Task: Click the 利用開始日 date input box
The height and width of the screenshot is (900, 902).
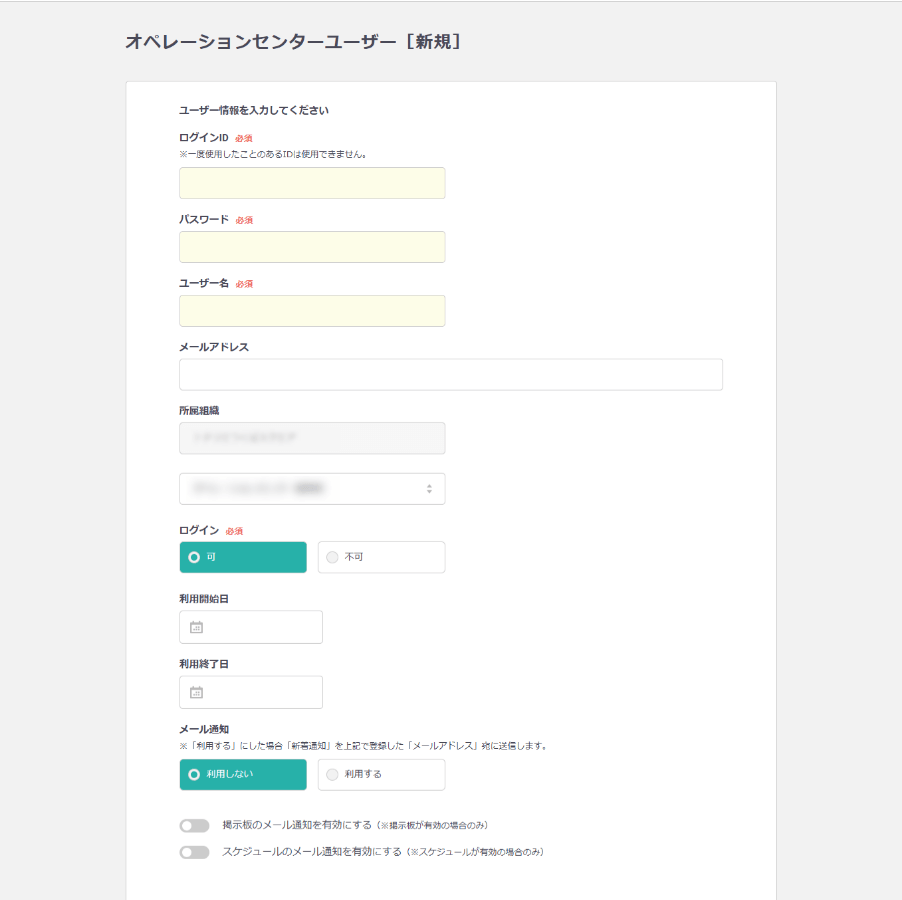Action: coord(250,627)
